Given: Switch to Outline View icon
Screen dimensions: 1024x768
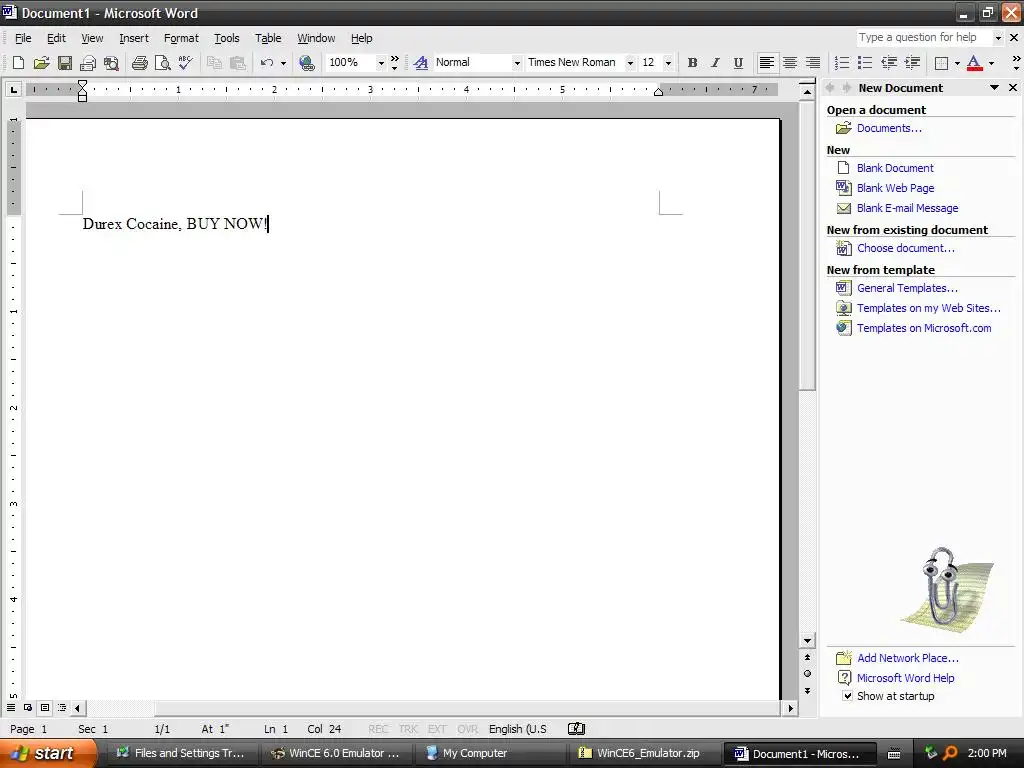Looking at the screenshot, I should (62, 708).
